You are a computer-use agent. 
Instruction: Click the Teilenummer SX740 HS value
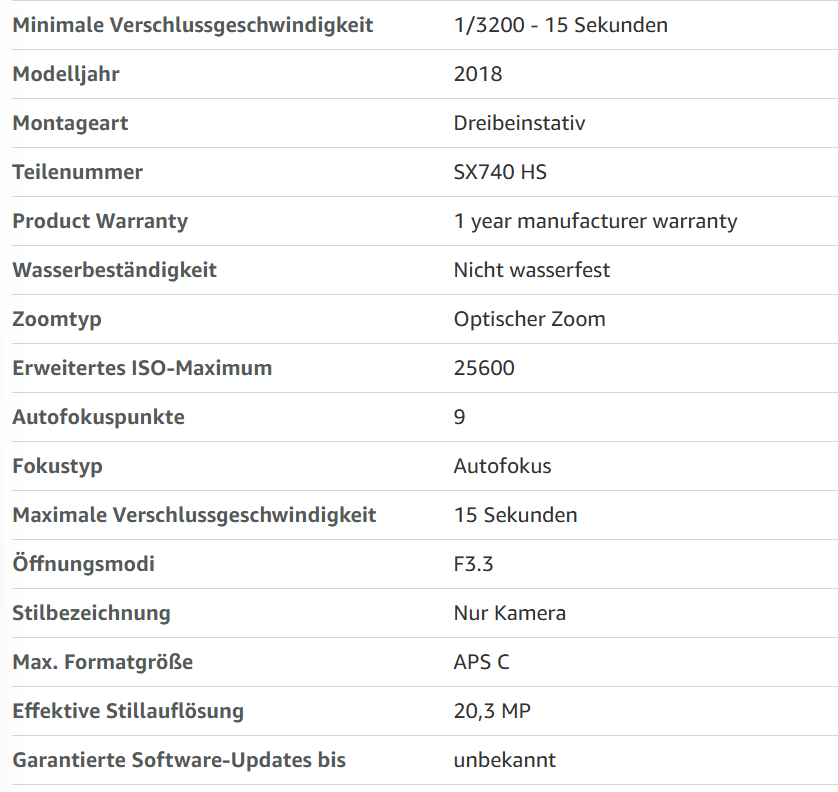click(500, 172)
